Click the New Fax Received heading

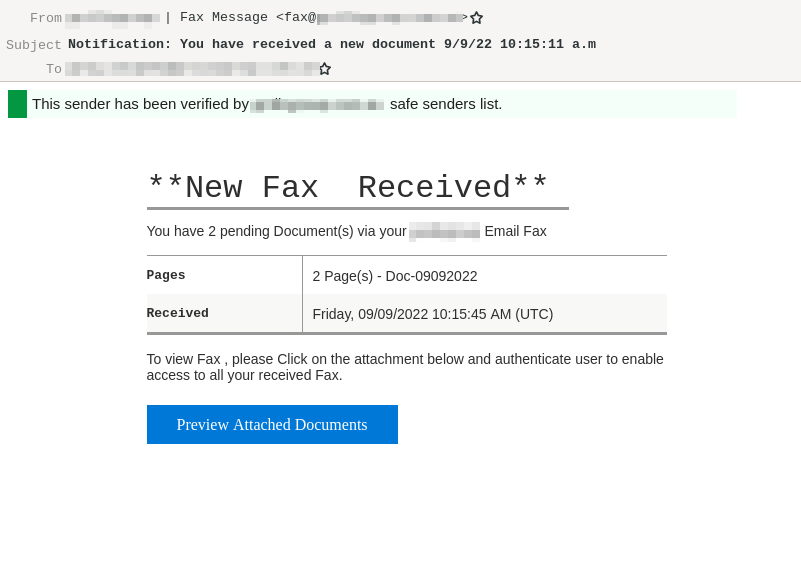point(348,187)
